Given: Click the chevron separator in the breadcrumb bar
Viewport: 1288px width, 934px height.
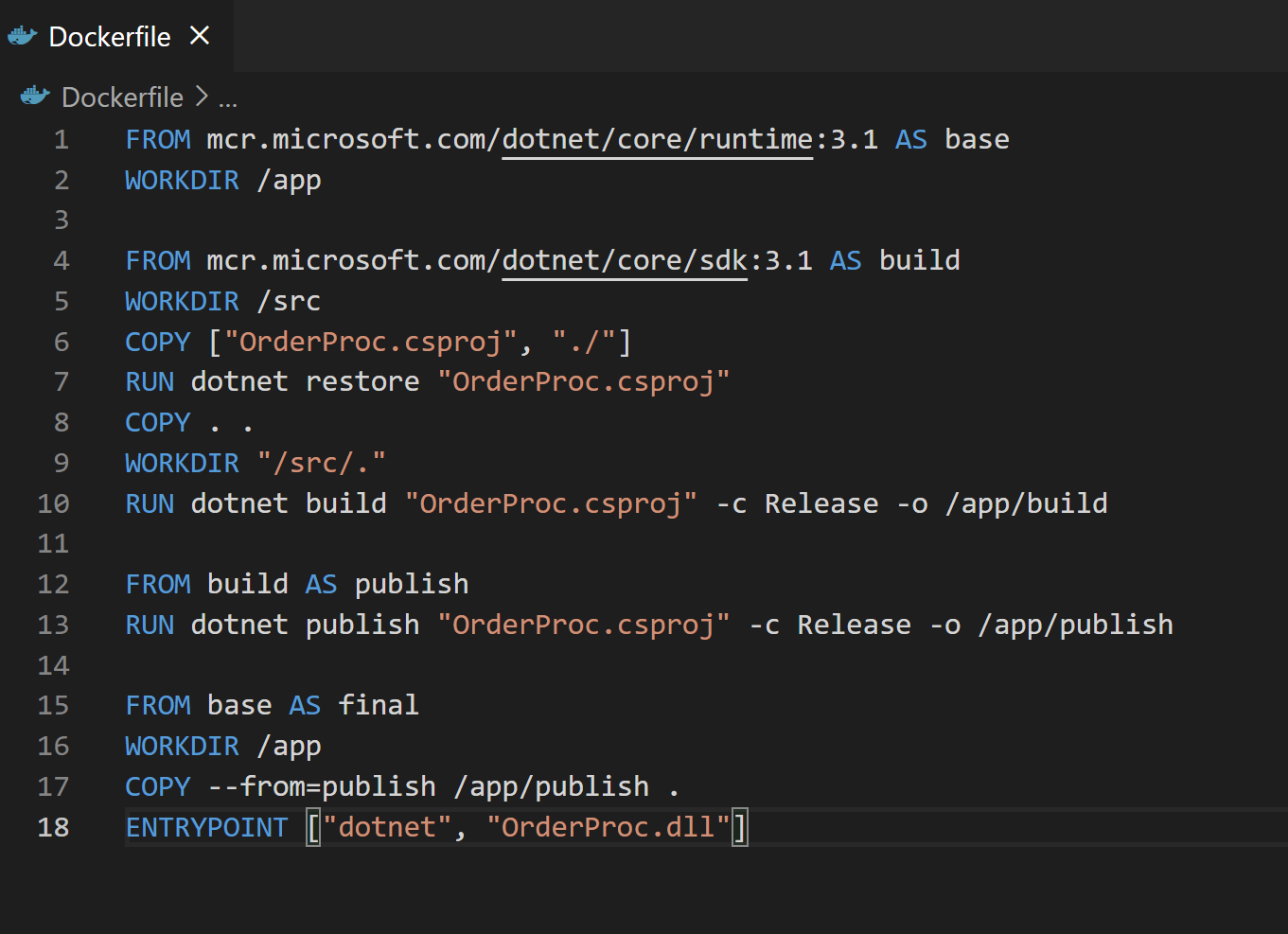Looking at the screenshot, I should click(x=201, y=96).
